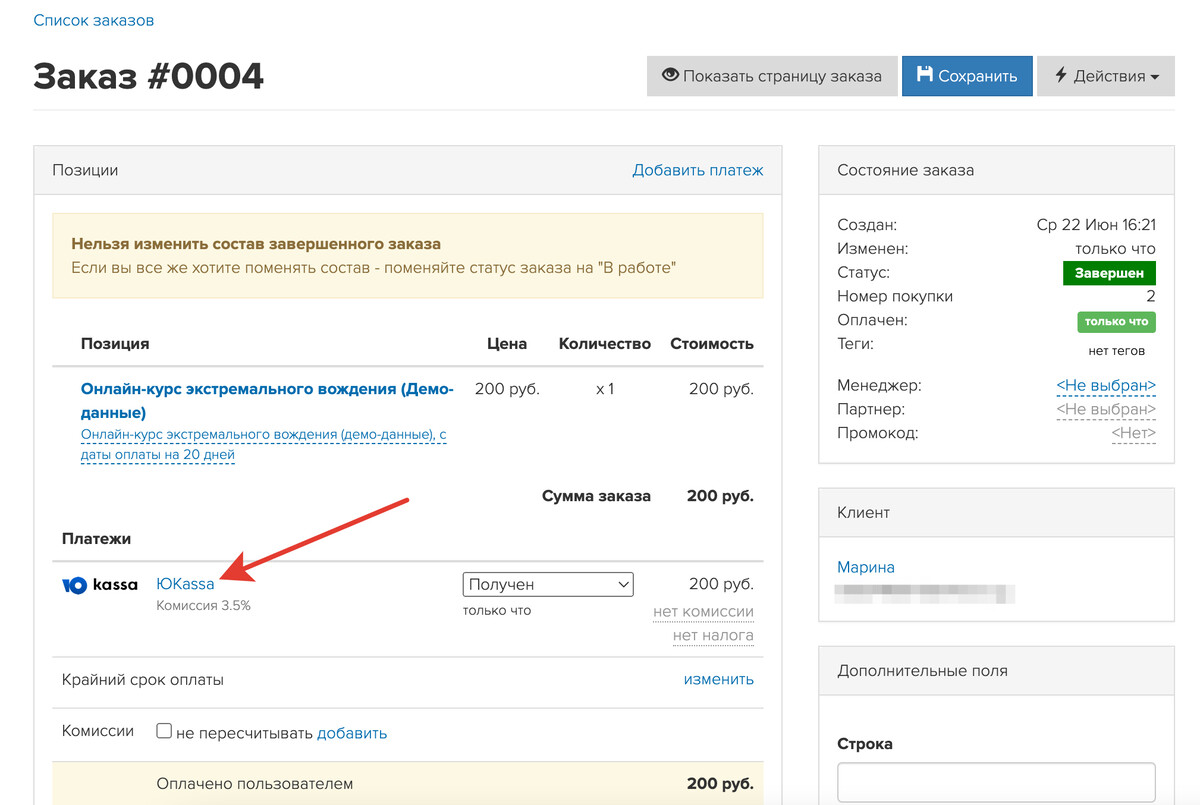The image size is (1200, 805).
Task: Click the Добавить платеж link
Action: tap(697, 170)
